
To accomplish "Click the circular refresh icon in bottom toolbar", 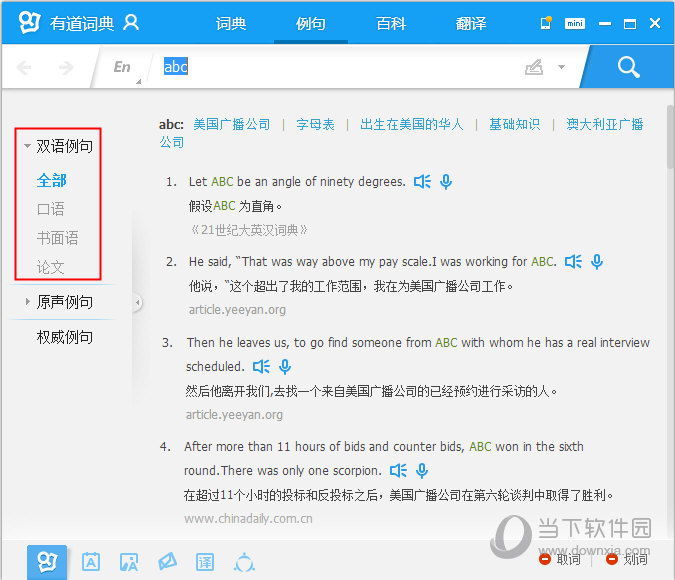I will [x=244, y=562].
